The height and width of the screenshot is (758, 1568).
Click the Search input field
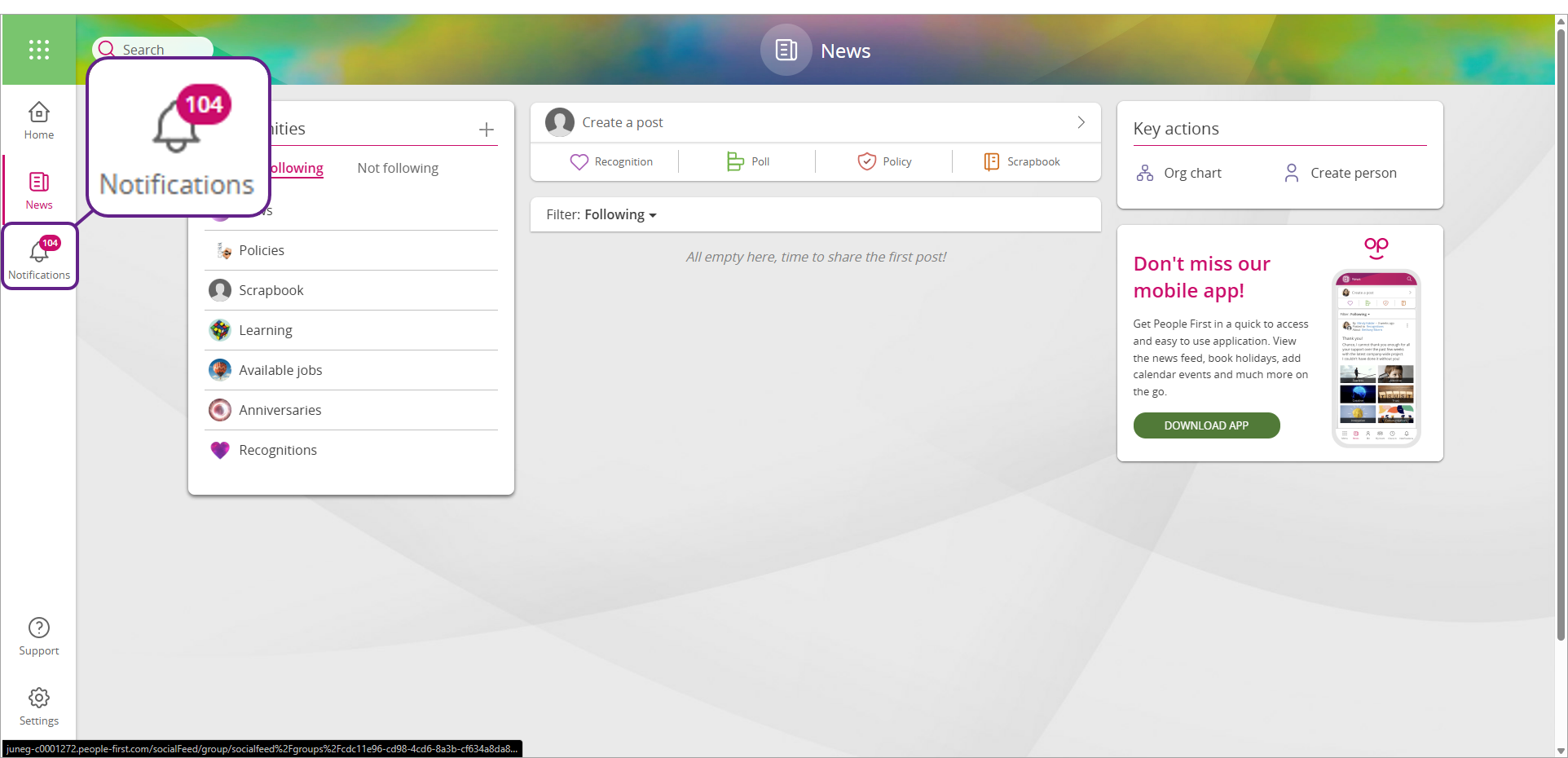tap(163, 47)
